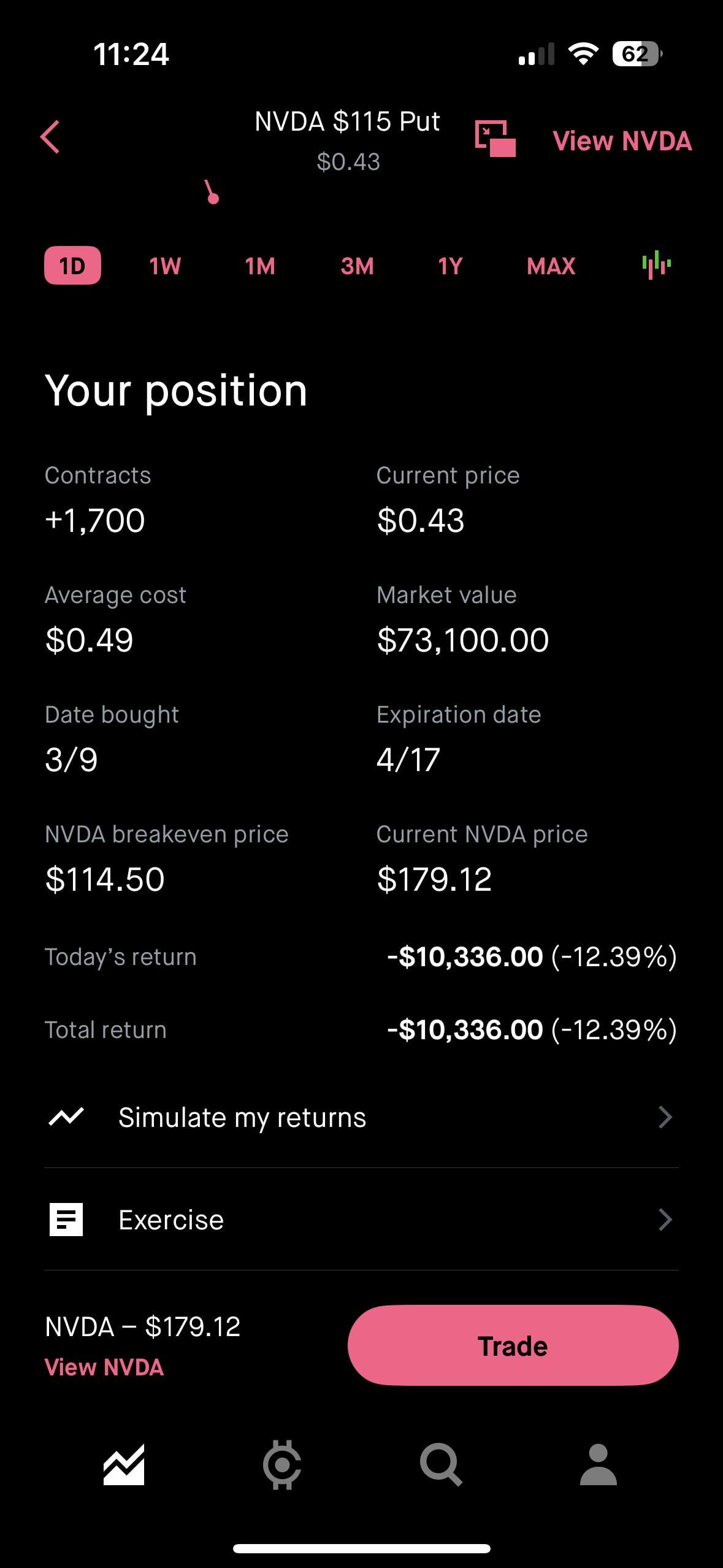This screenshot has width=723, height=1568.
Task: Tap the Exercise document icon
Action: [x=66, y=1220]
